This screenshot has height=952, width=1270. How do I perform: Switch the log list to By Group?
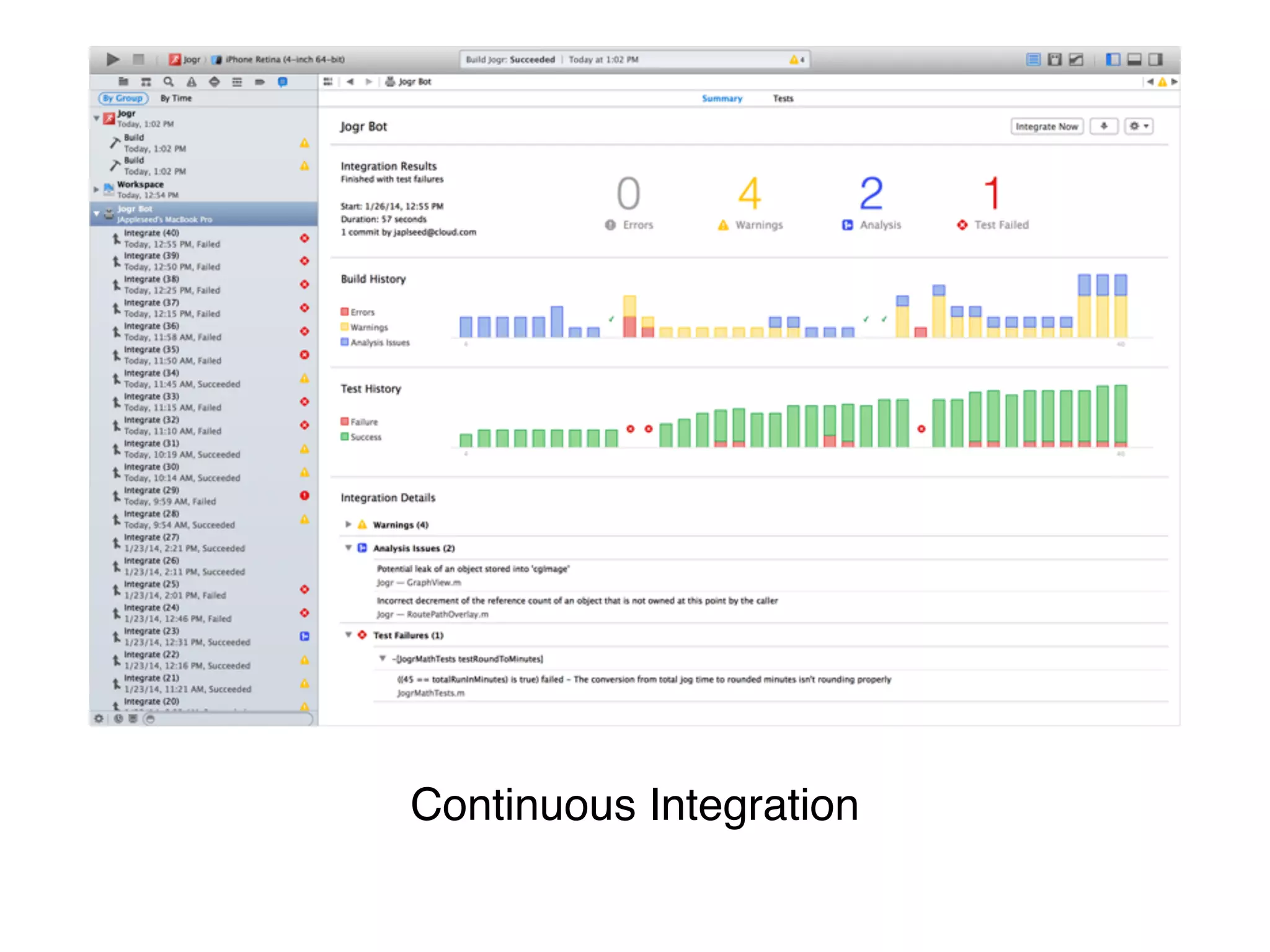click(x=123, y=98)
